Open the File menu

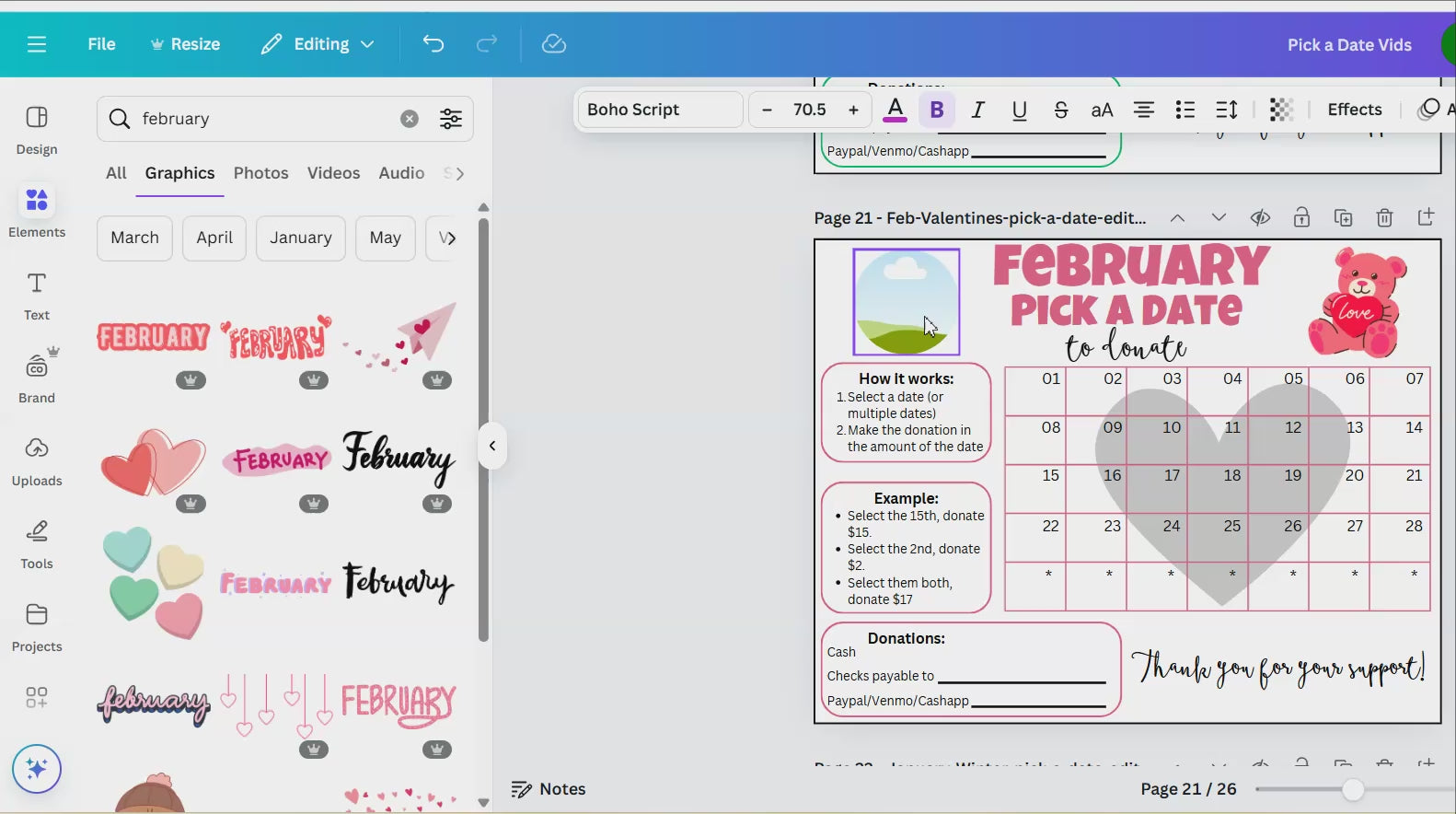tap(101, 44)
